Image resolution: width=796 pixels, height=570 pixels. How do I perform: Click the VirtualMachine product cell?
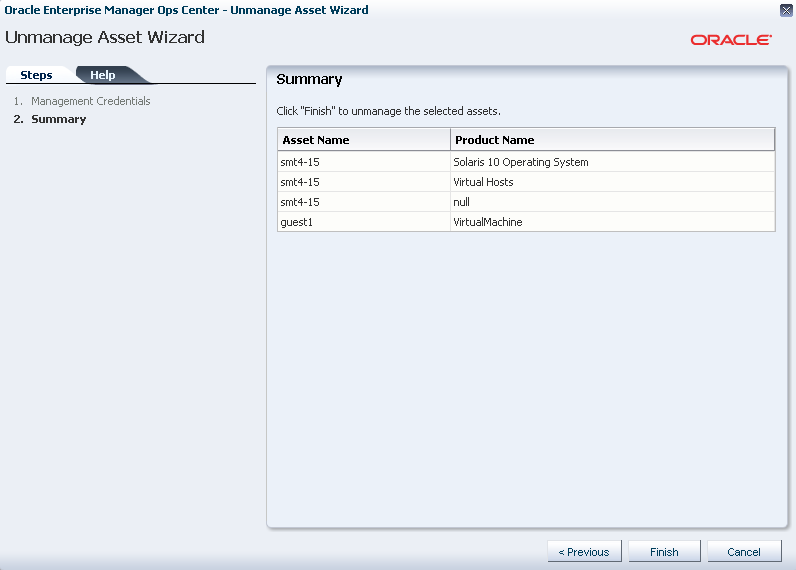612,222
